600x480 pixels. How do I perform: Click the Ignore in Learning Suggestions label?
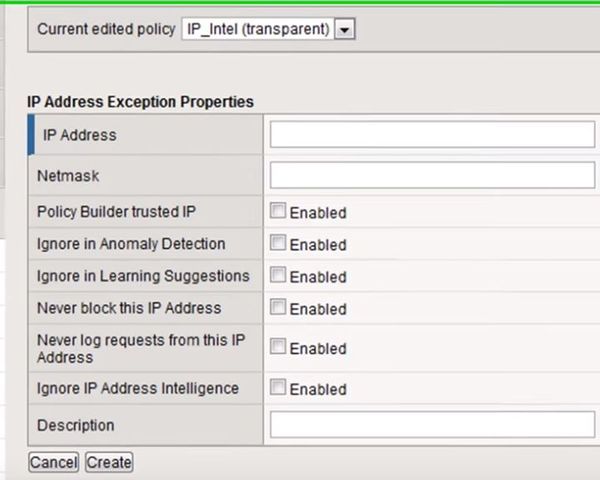point(143,276)
